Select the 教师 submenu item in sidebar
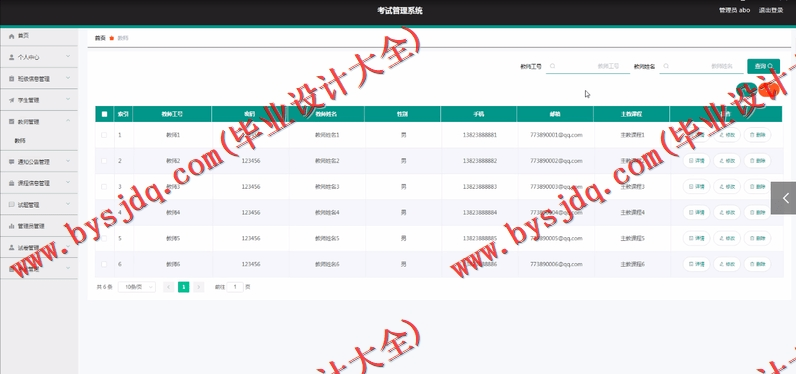The height and width of the screenshot is (374, 796). (x=20, y=141)
